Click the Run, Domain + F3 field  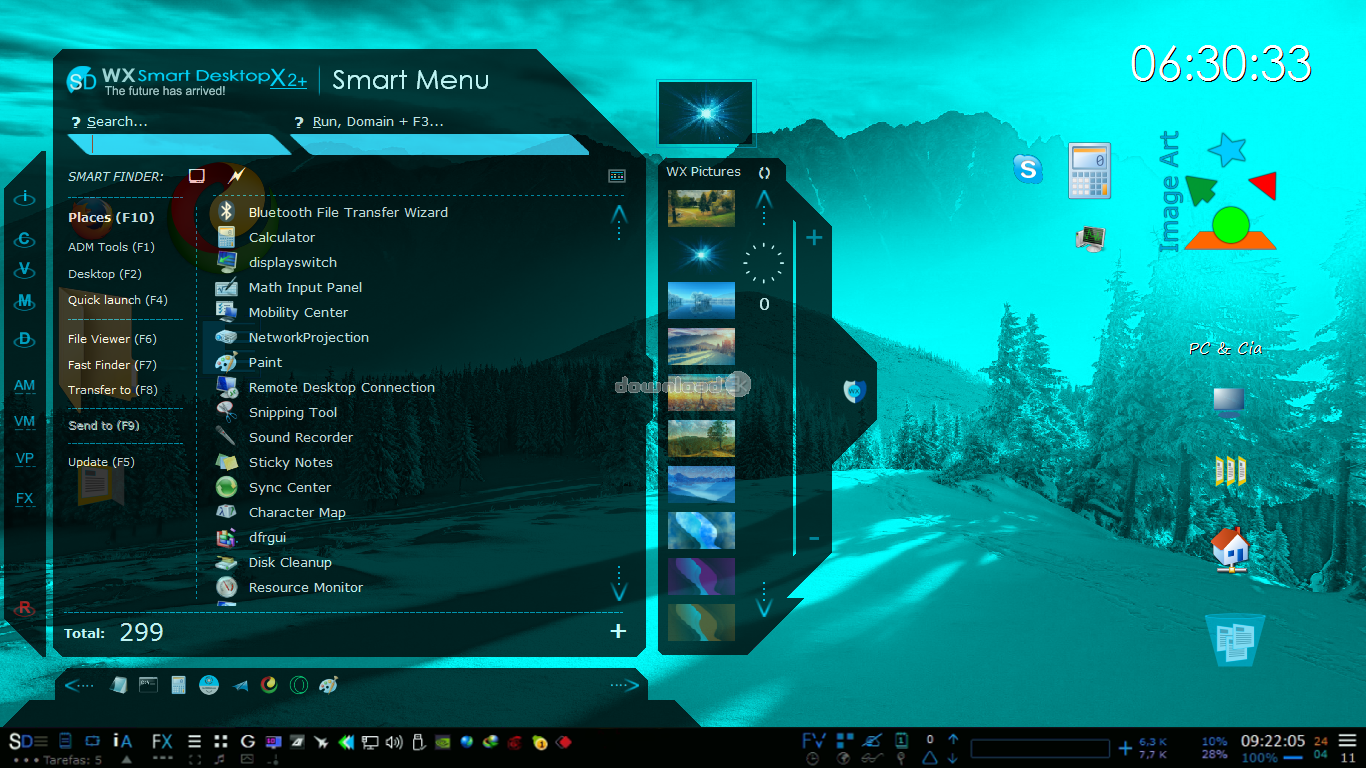coord(438,144)
